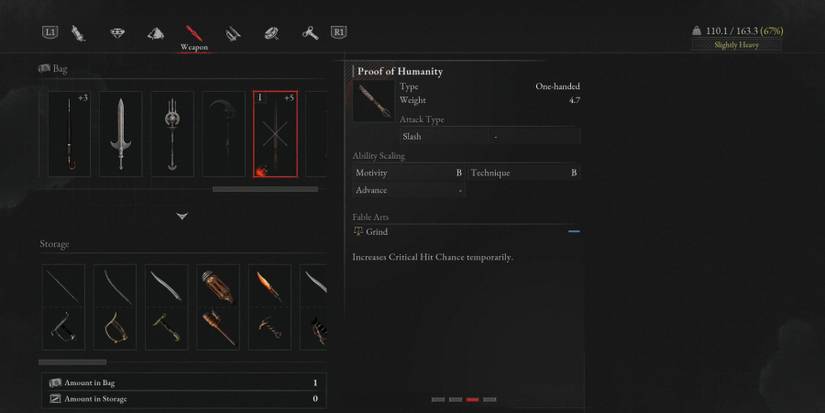
Task: Select the highlighted +5 crossed-blades weapon slot
Action: click(275, 134)
